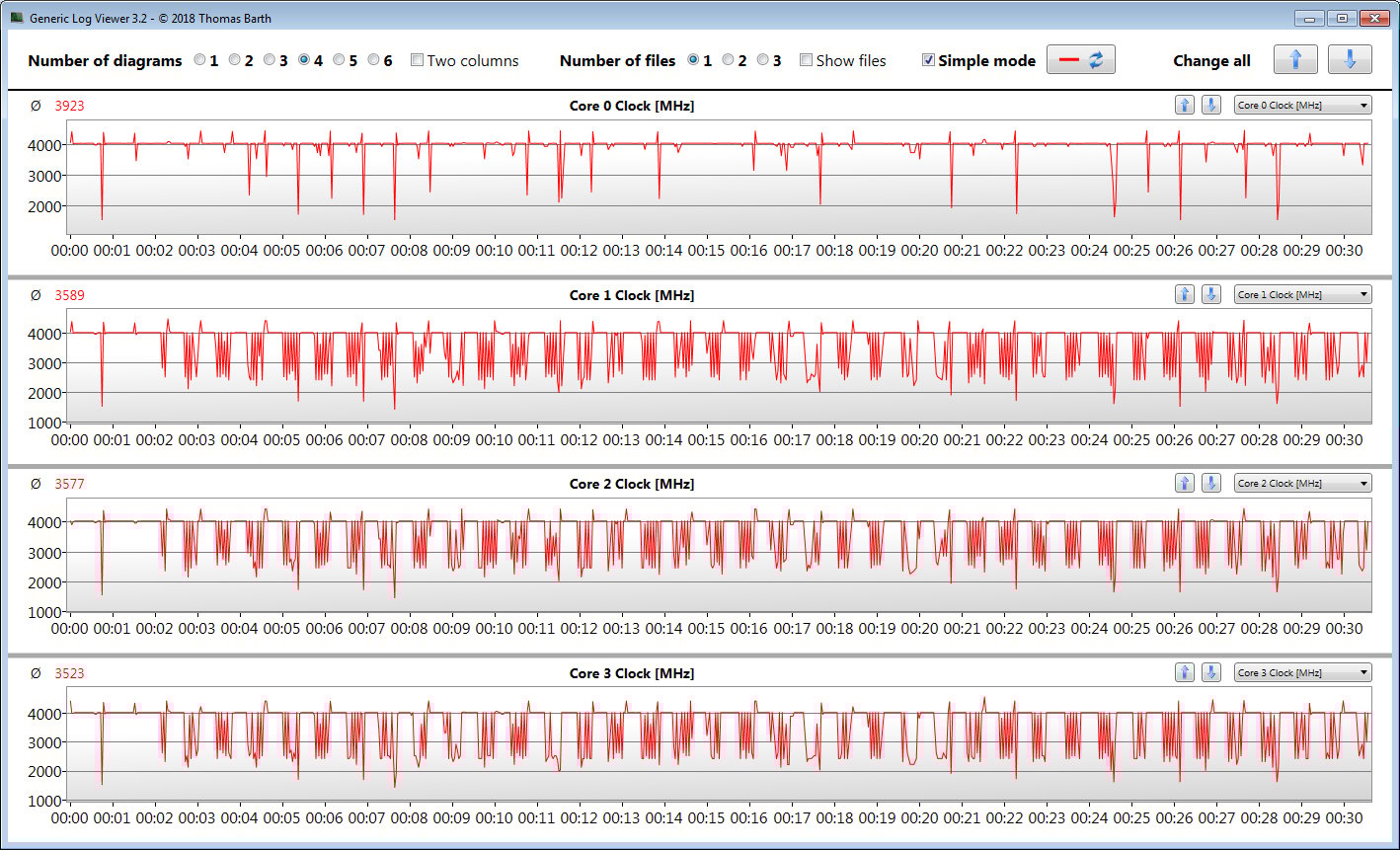The width and height of the screenshot is (1400, 850).
Task: Move Core 0 Clock diagram down
Action: pos(1211,105)
